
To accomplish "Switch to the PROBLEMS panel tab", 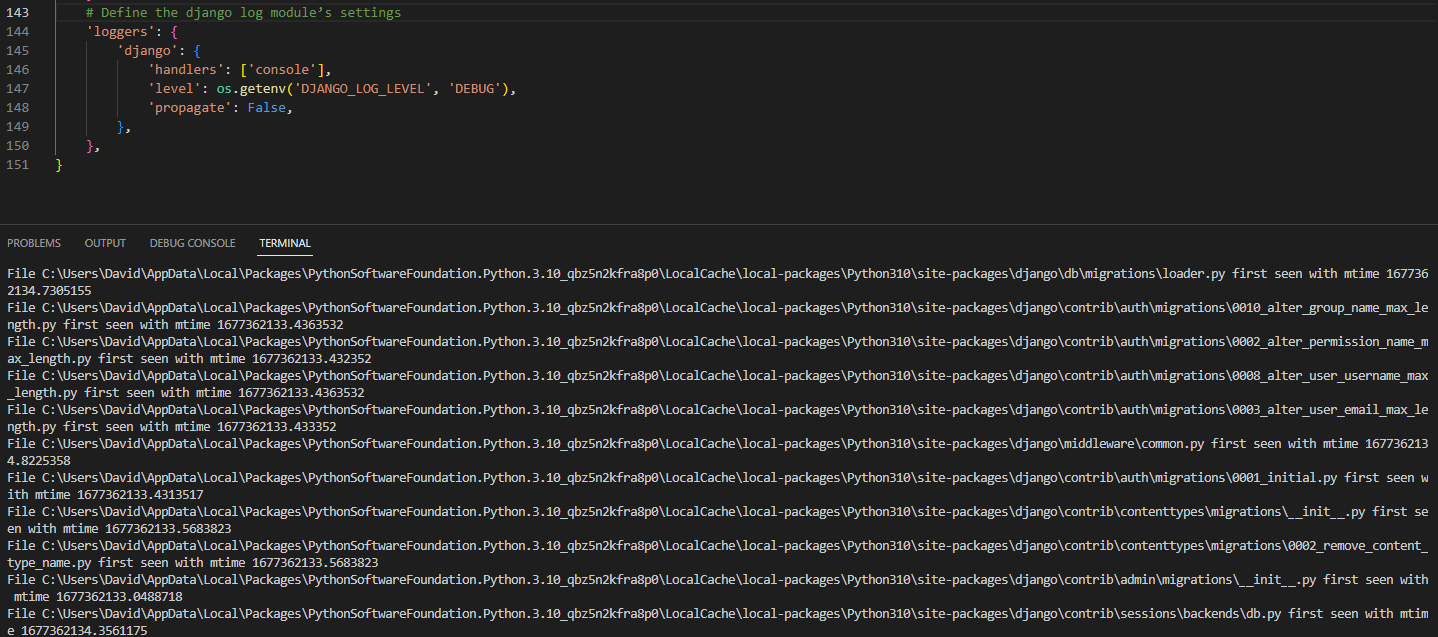I will [34, 243].
